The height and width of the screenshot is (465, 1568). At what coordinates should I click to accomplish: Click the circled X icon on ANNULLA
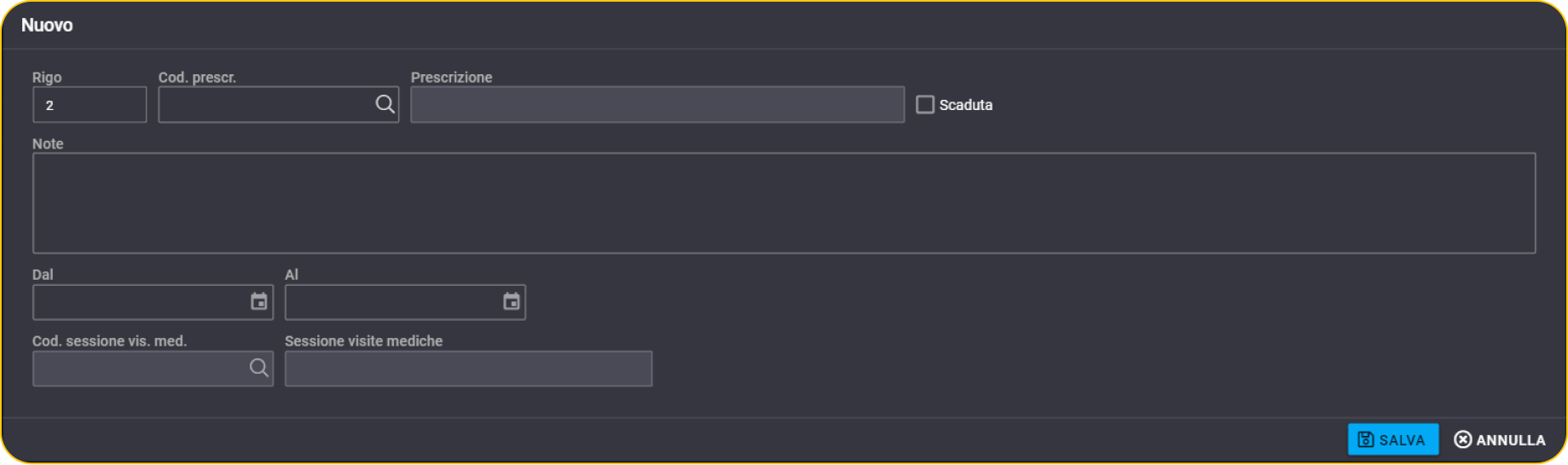tap(1462, 439)
